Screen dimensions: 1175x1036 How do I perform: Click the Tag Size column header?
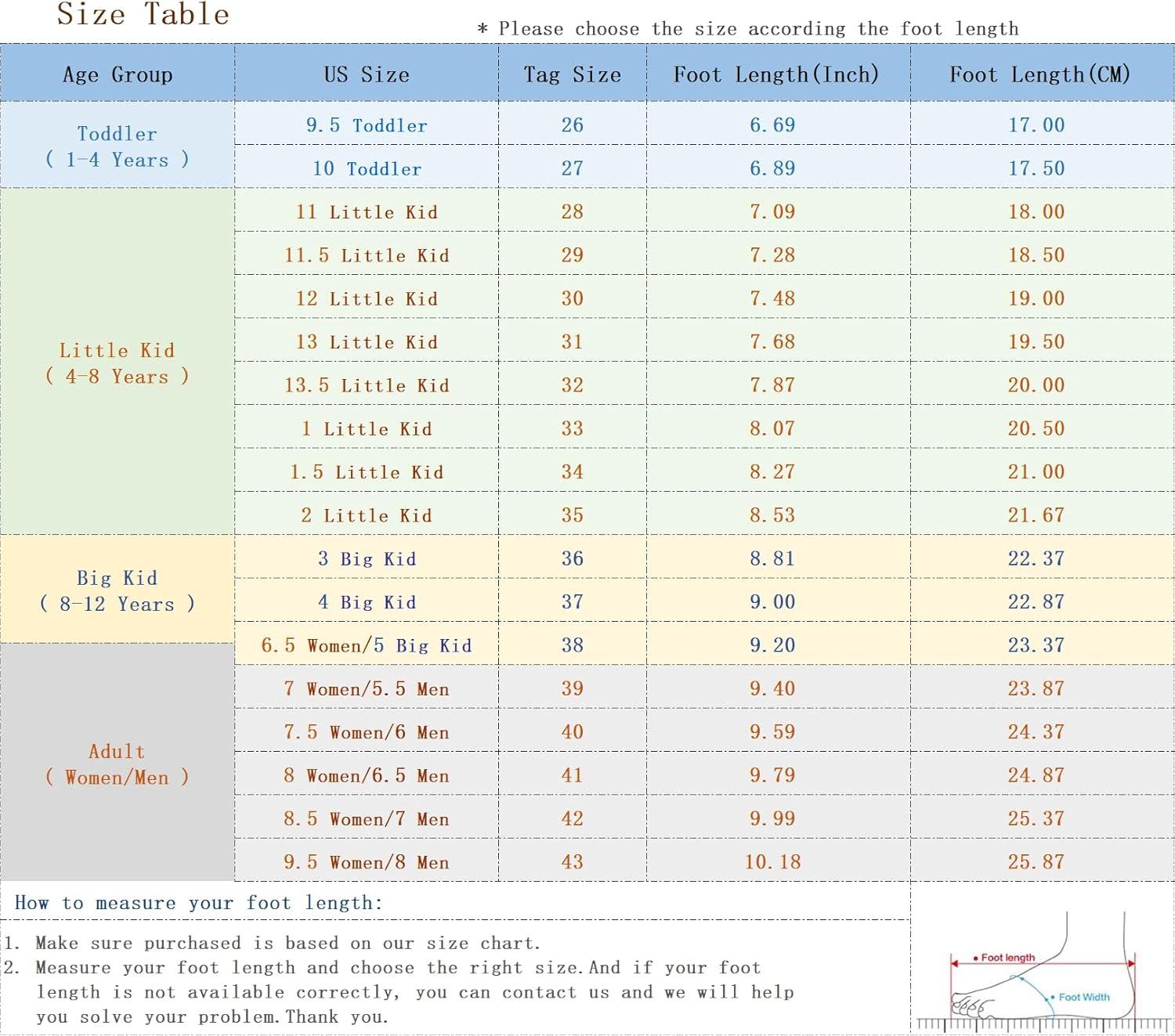click(x=572, y=74)
